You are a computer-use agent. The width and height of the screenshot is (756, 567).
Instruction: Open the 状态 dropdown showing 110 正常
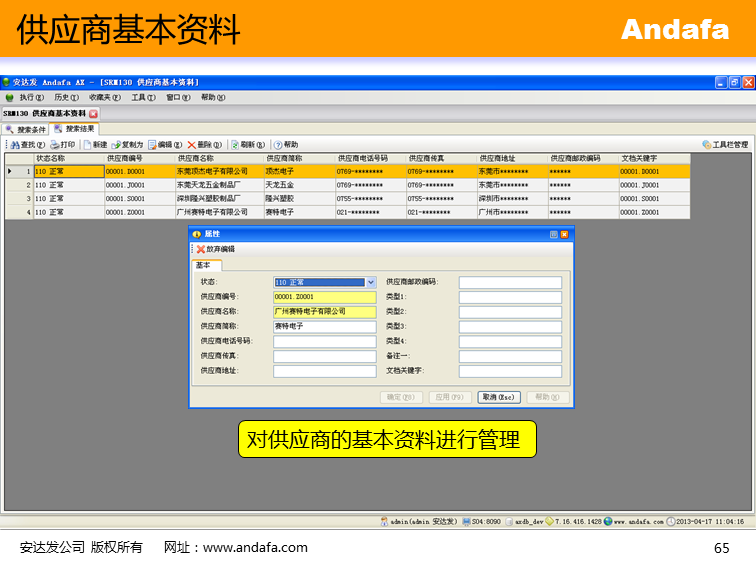click(370, 283)
